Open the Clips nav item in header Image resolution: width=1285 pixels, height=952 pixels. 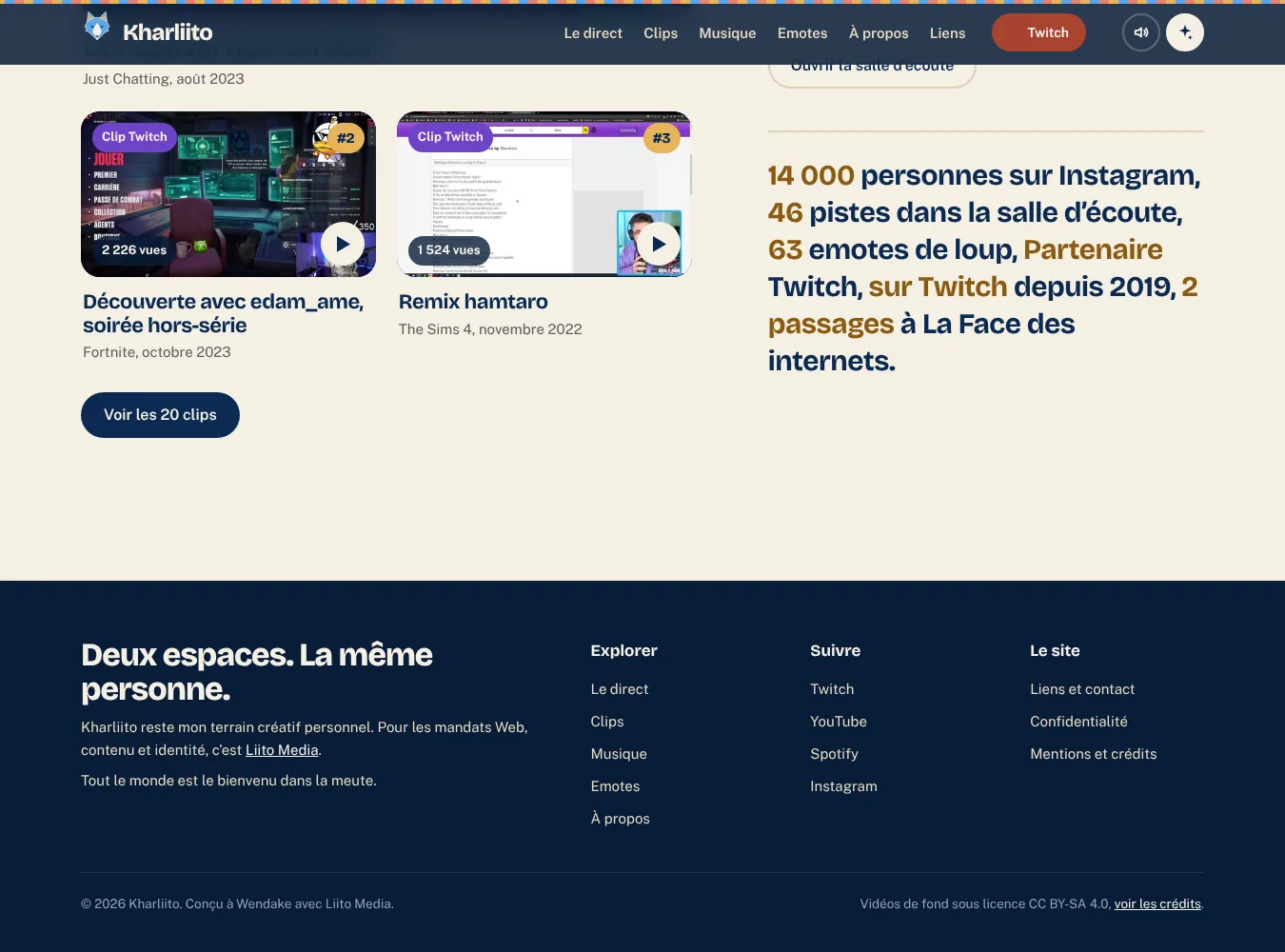coord(661,33)
